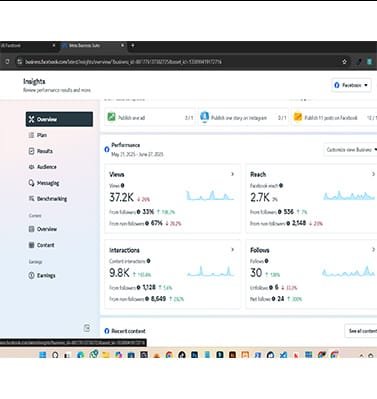The image size is (377, 399).
Task: Click the Views sparkline chart
Action: (x=210, y=196)
